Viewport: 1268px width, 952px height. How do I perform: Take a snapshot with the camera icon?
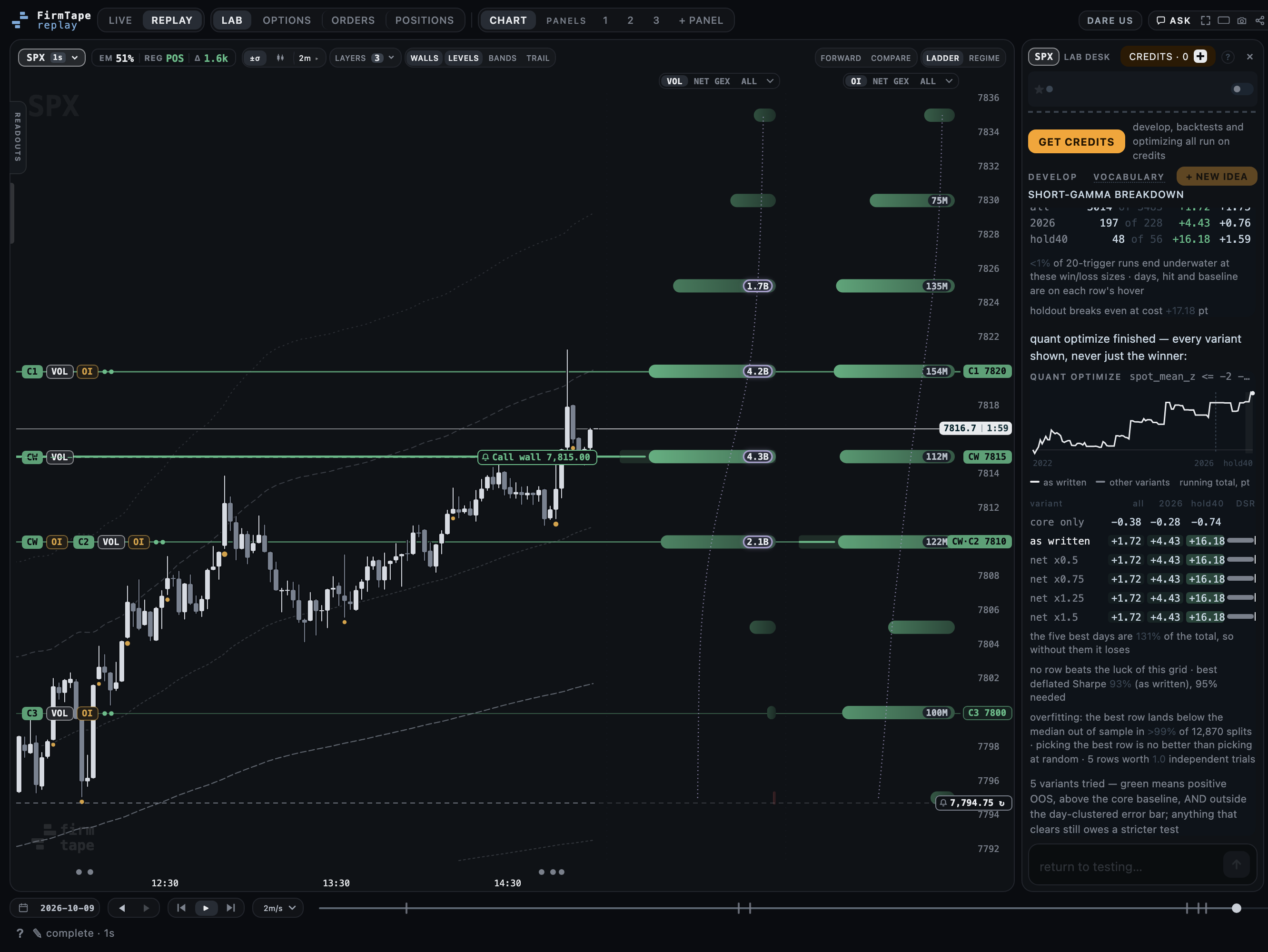point(1242,20)
